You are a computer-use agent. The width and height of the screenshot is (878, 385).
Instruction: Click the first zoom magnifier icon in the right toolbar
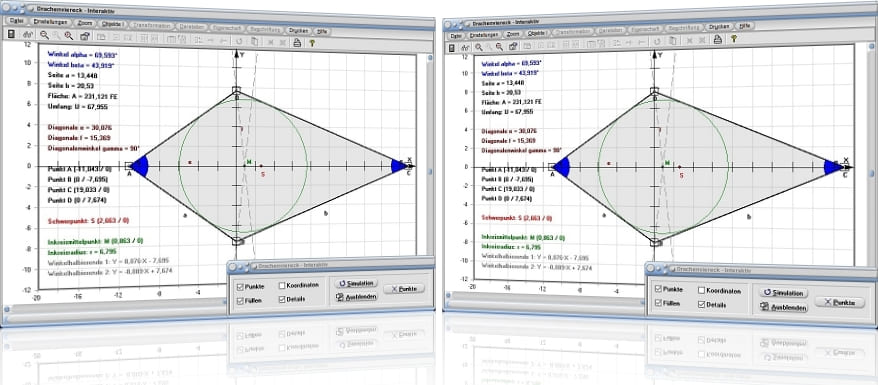coord(479,47)
